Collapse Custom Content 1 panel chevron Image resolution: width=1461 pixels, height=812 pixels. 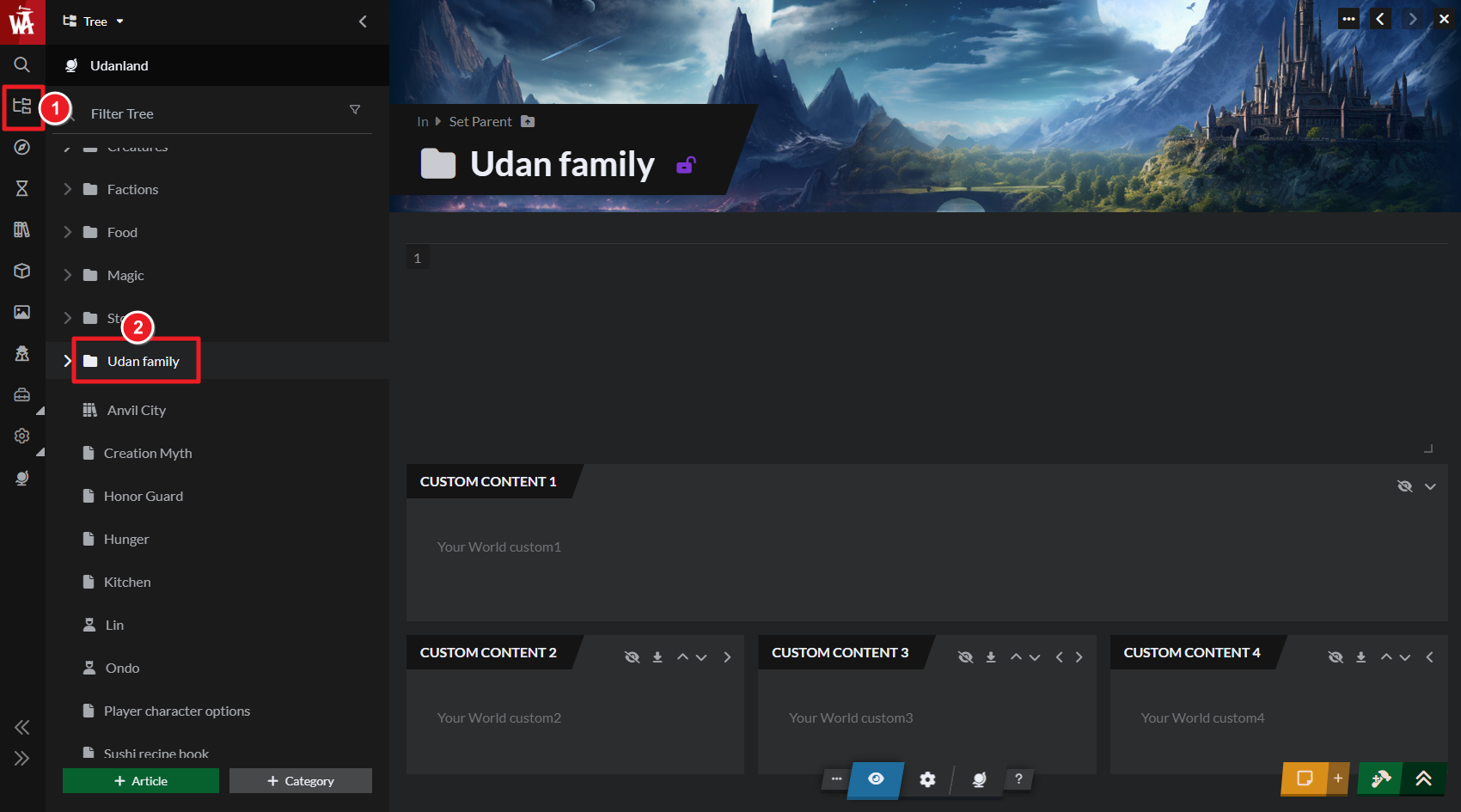click(1430, 486)
